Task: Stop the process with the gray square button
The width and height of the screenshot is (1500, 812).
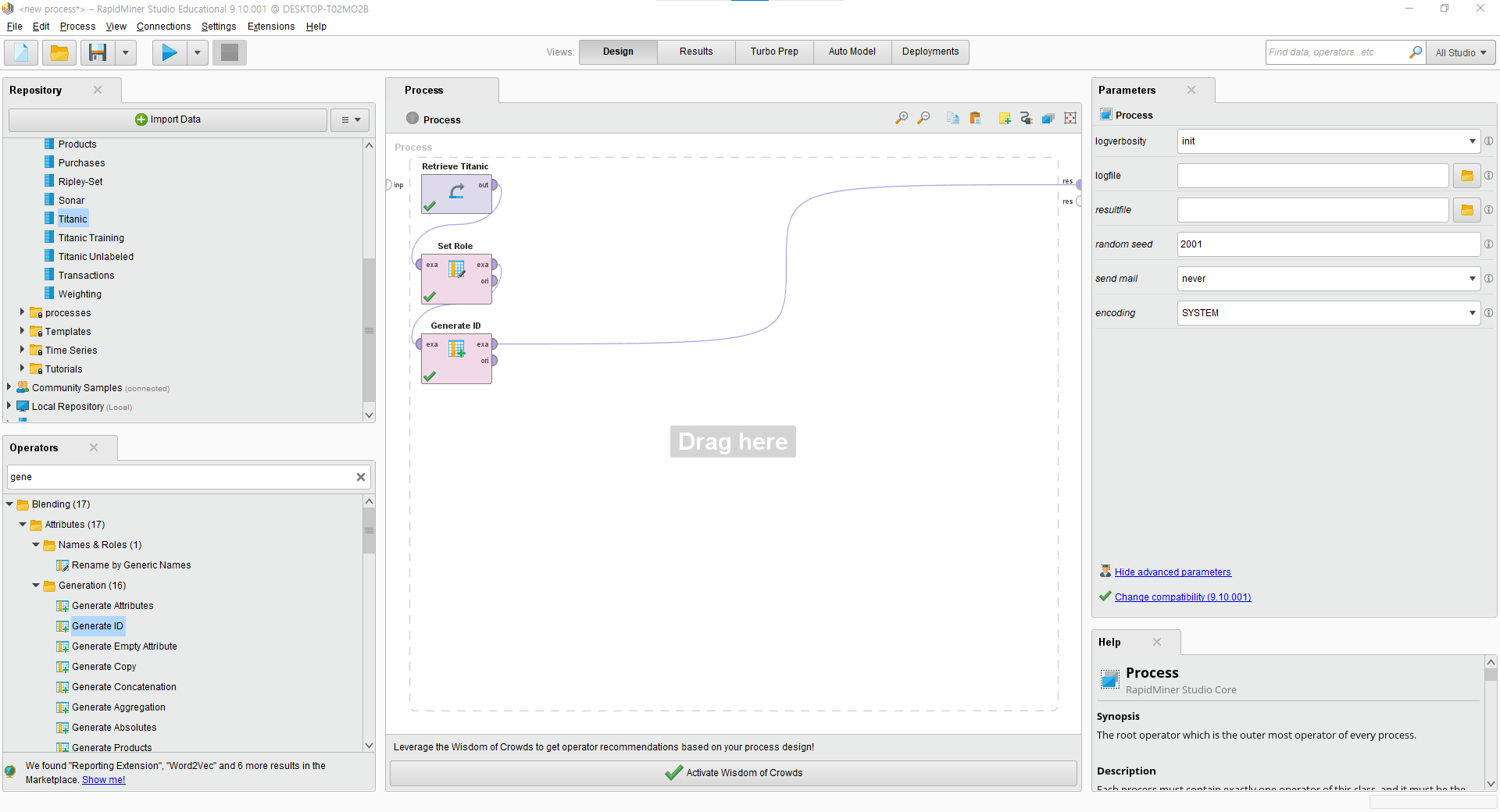Action: coord(230,52)
